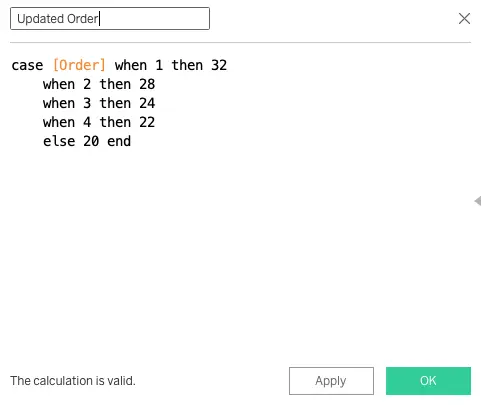Apply the calculation changes
The height and width of the screenshot is (405, 482).
tap(331, 381)
